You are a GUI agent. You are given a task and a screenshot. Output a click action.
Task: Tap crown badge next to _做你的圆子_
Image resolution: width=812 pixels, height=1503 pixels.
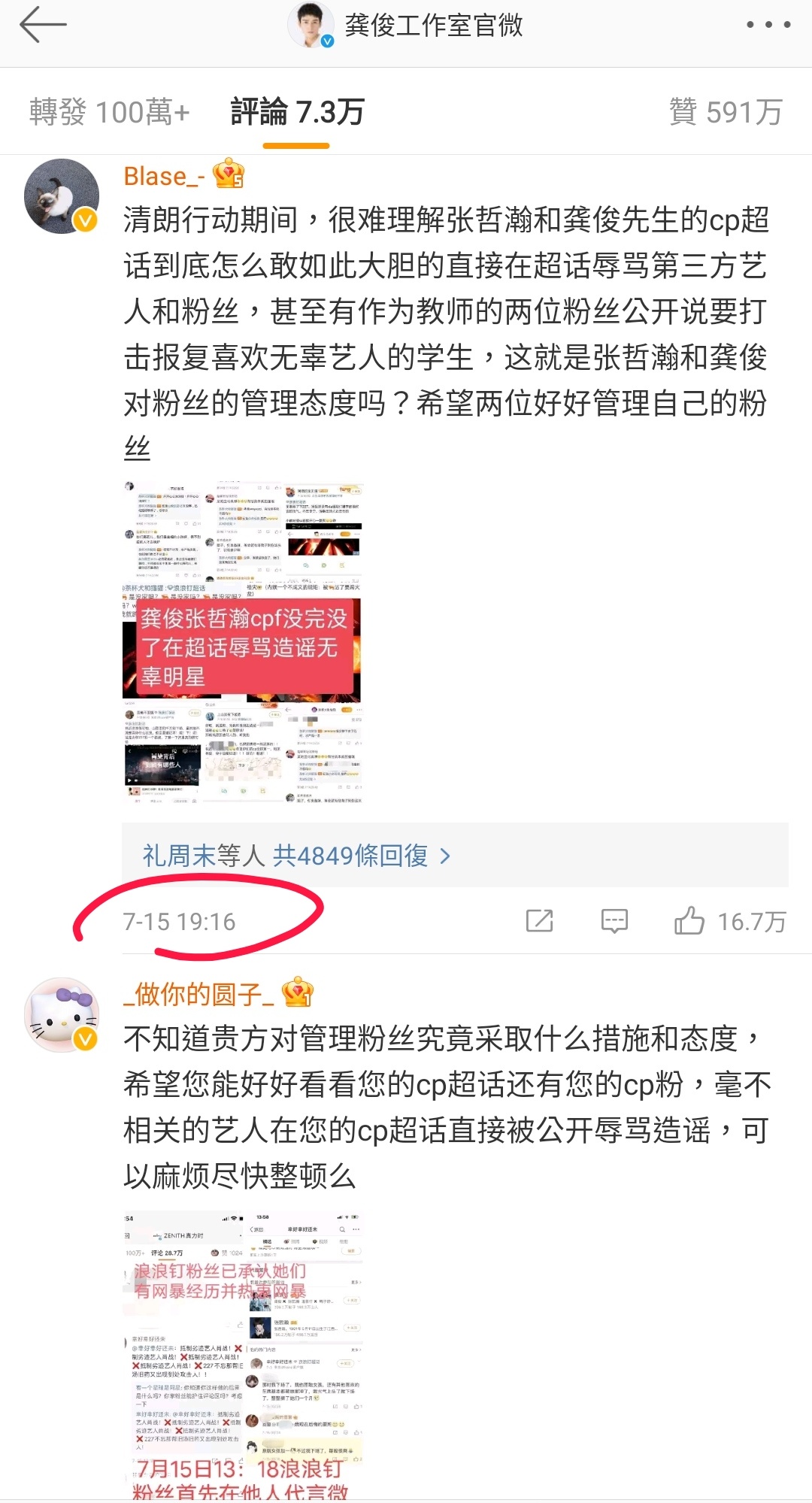[x=297, y=993]
